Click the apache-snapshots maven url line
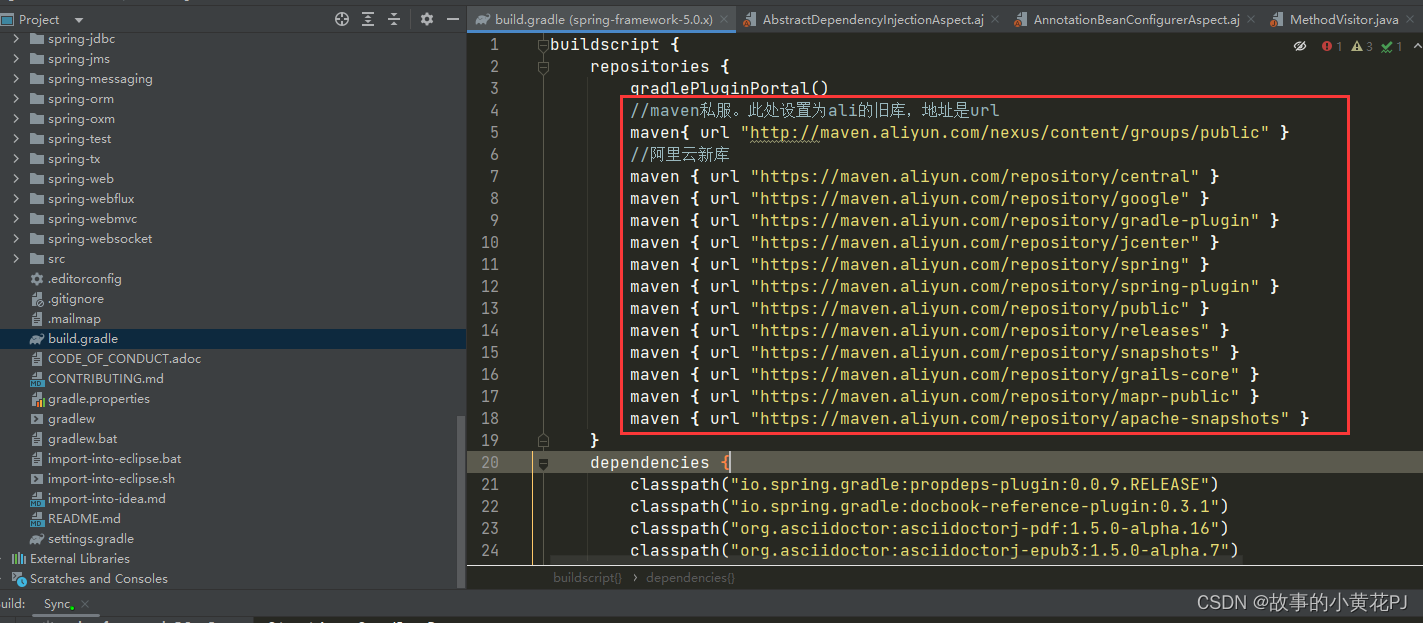Viewport: 1423px width, 623px height. click(969, 419)
